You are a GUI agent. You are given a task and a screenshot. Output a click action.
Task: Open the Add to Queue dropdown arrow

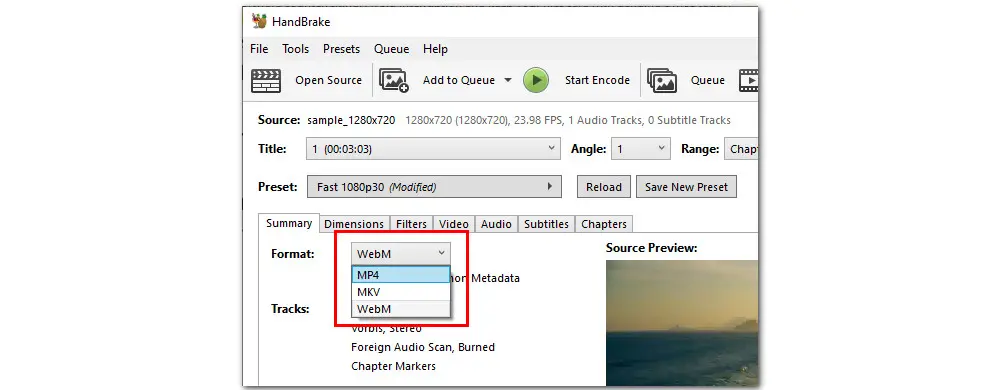[x=508, y=80]
